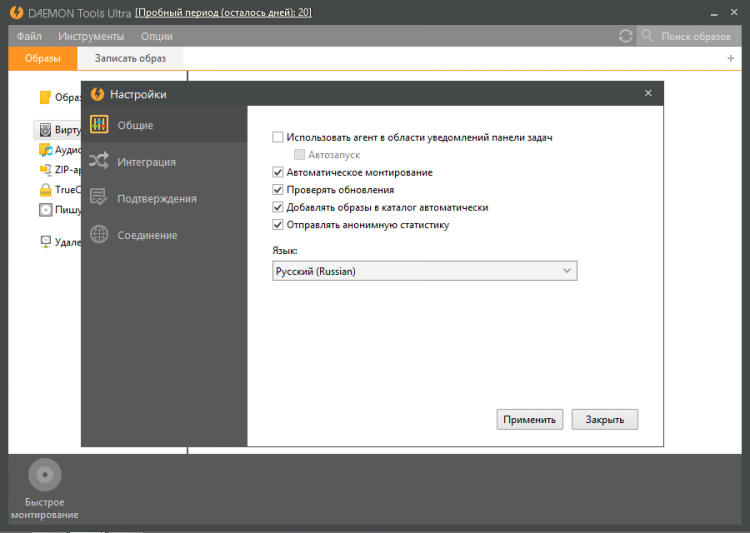This screenshot has height=533, width=750.
Task: Close the Настройки dialog
Action: pyautogui.click(x=648, y=93)
